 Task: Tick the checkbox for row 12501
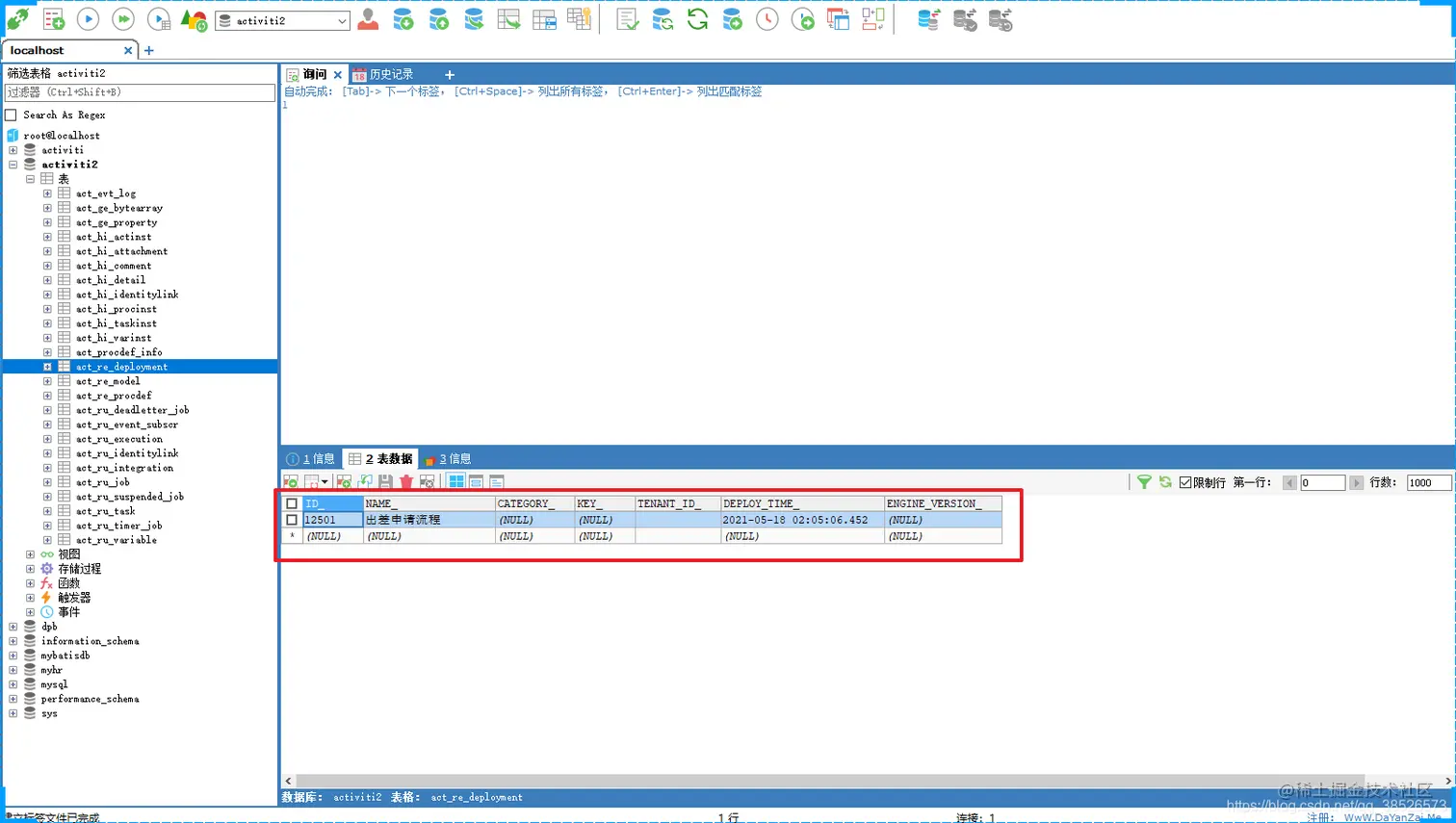tap(292, 520)
